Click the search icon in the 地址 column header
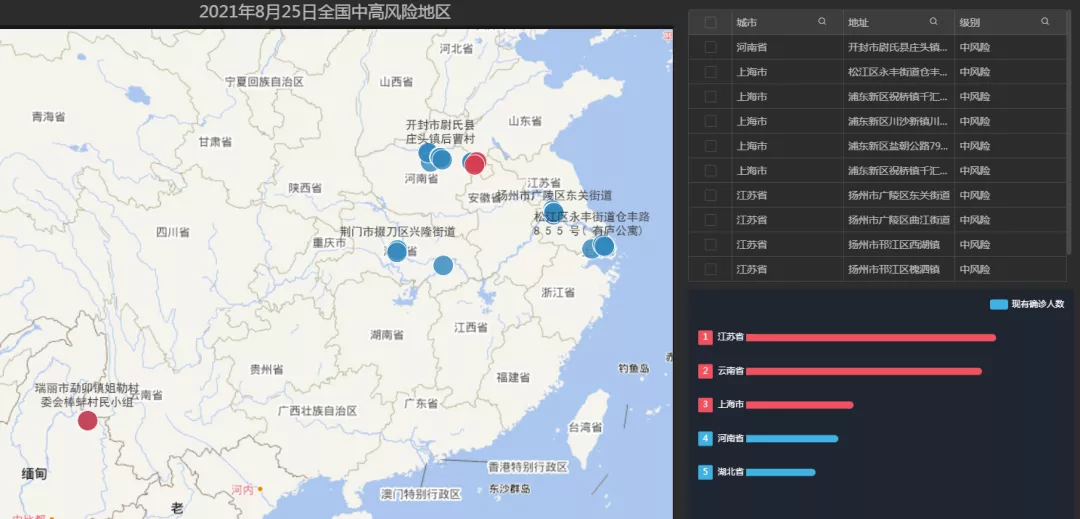This screenshot has height=519, width=1080. 933,21
